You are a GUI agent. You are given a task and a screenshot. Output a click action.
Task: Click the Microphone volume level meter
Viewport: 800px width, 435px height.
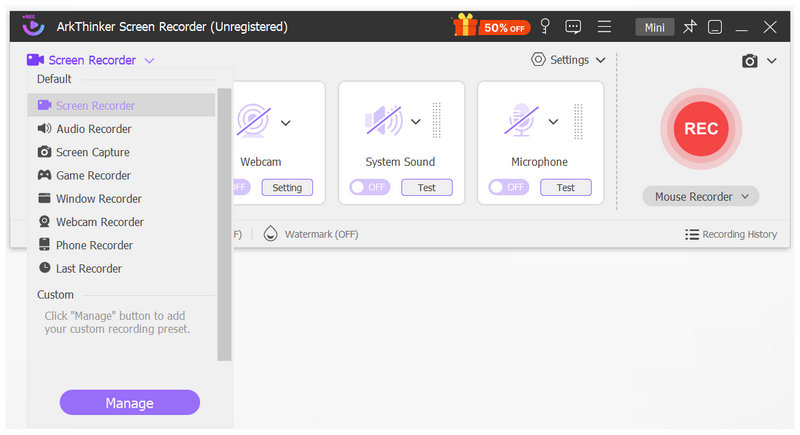click(578, 121)
